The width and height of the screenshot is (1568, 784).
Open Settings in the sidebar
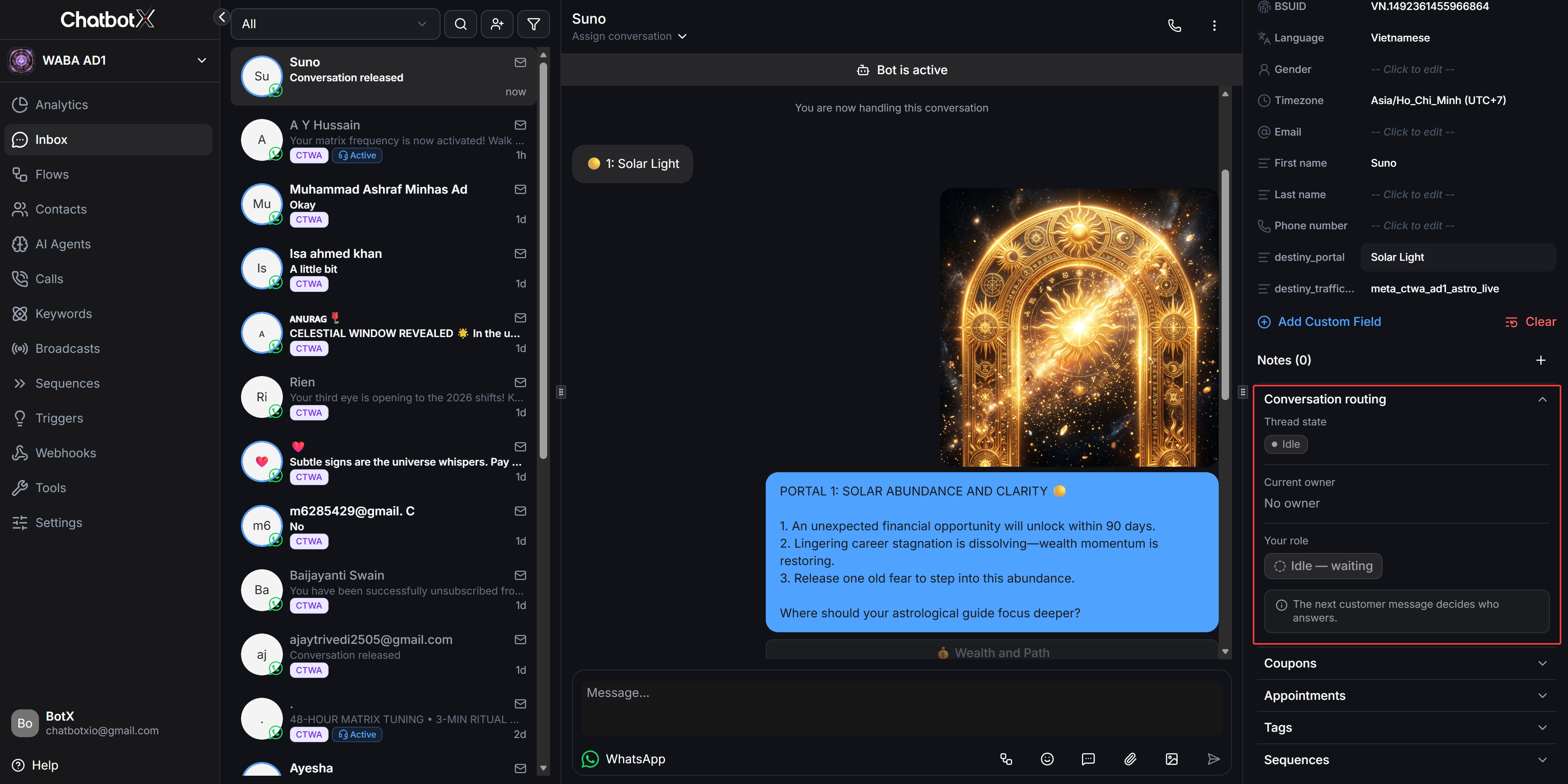click(108, 522)
